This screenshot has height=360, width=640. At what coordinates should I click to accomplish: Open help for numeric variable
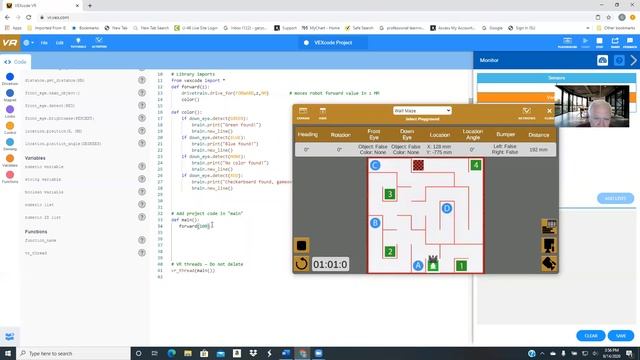(x=142, y=166)
